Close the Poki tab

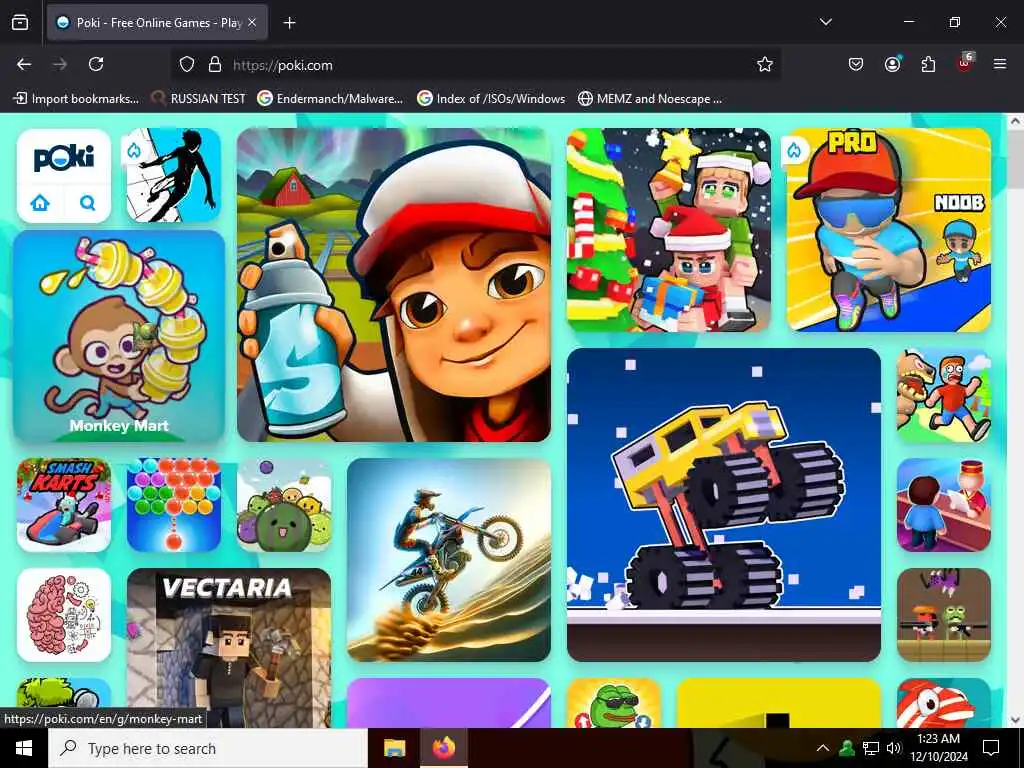[252, 22]
